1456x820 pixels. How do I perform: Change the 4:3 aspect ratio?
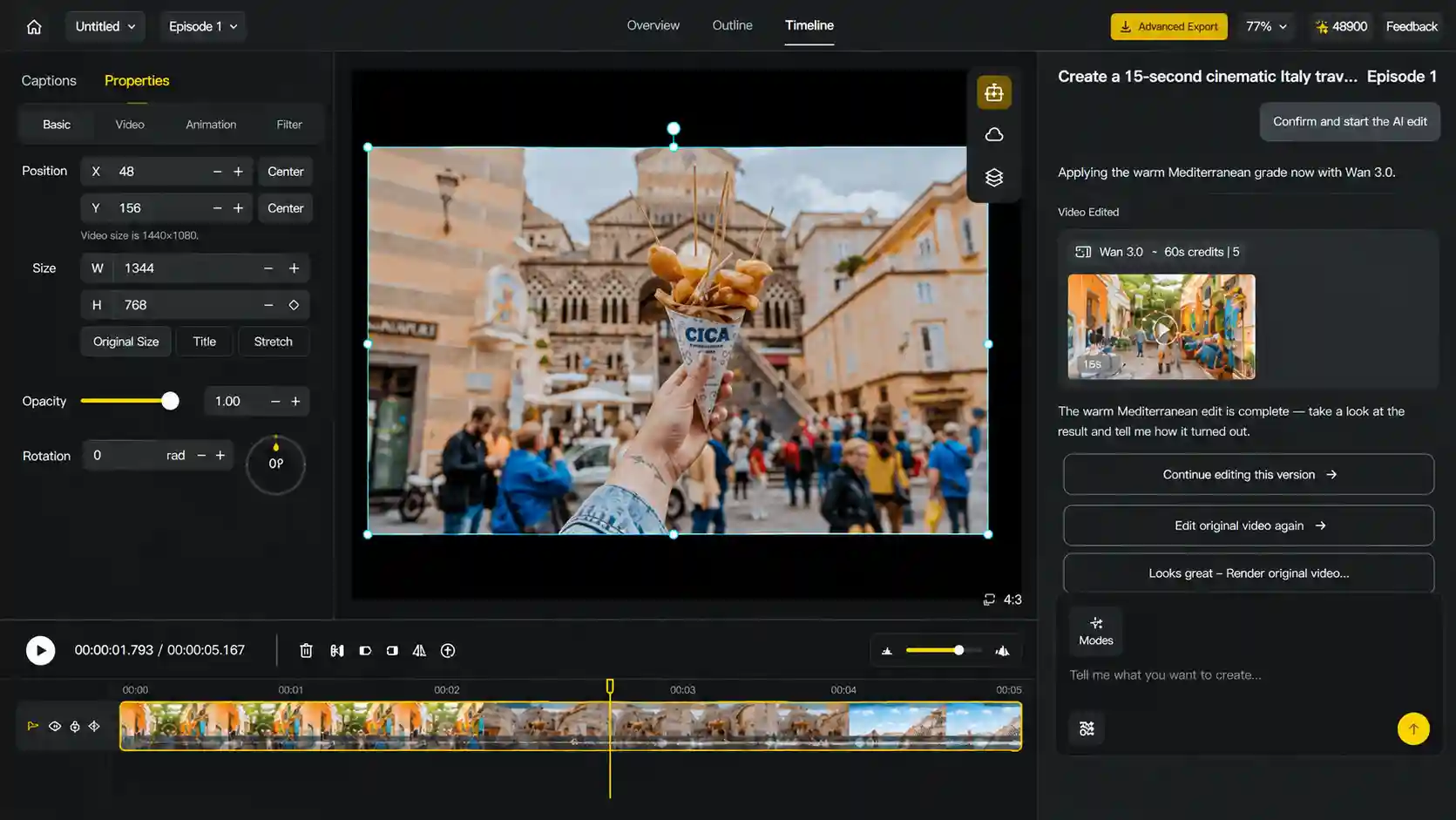point(1002,600)
